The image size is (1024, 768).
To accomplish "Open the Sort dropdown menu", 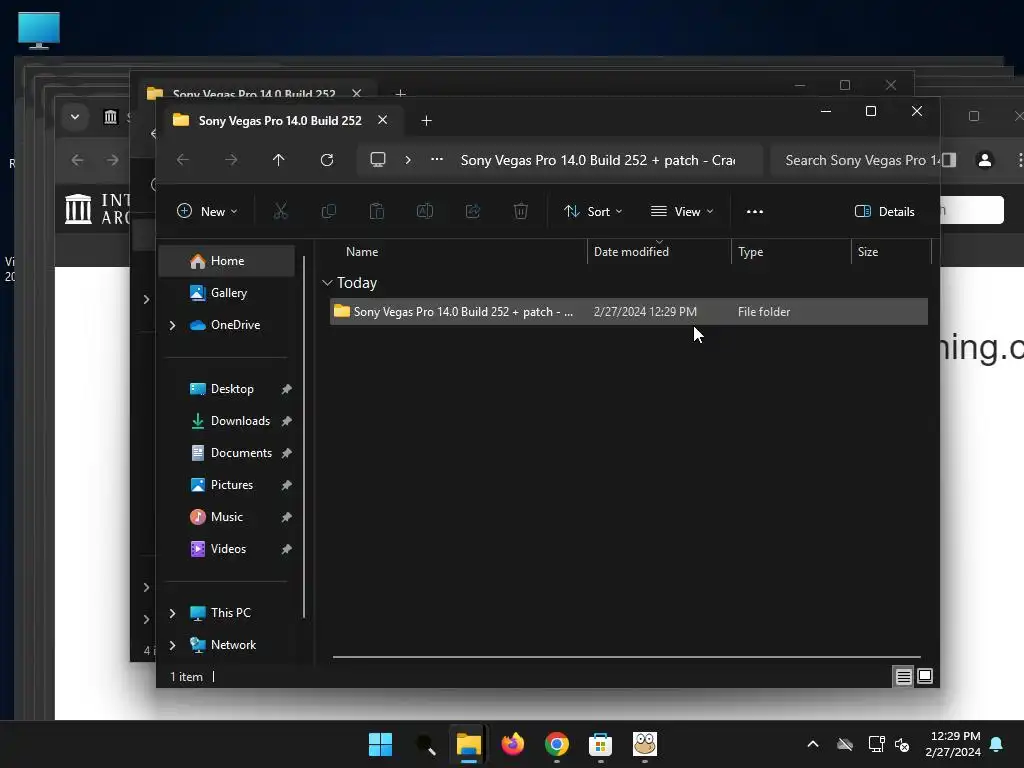I will pos(593,211).
